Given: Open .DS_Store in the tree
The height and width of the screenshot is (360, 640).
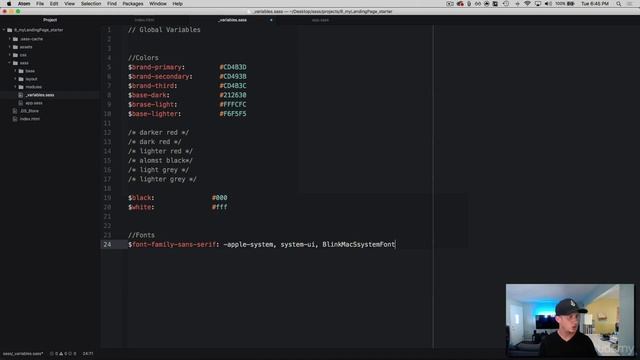Looking at the screenshot, I should pyautogui.click(x=29, y=111).
